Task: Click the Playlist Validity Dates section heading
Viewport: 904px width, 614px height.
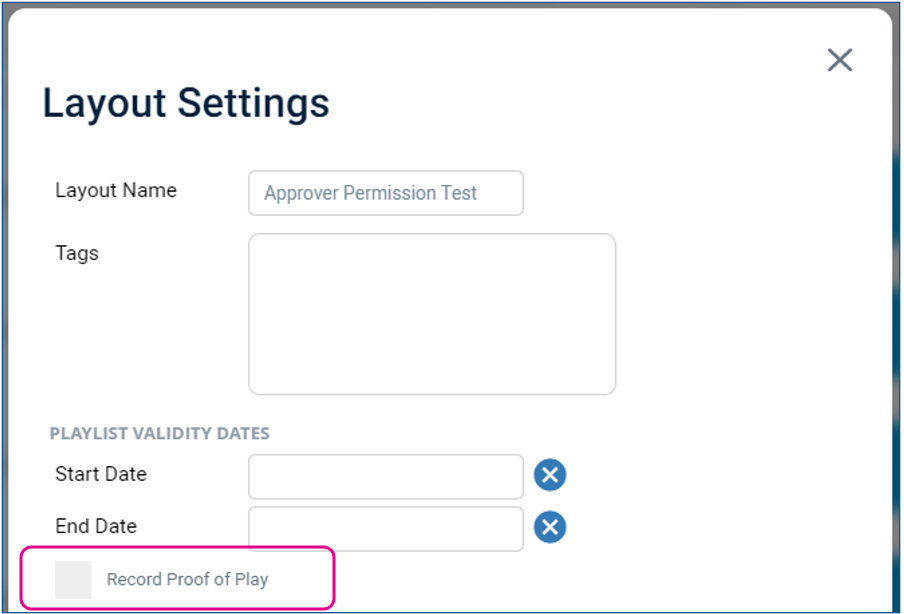Action: click(160, 433)
